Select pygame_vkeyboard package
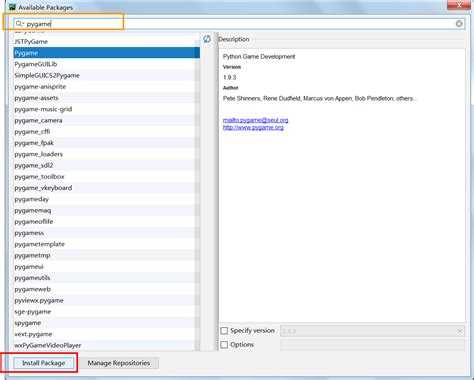 pyautogui.click(x=107, y=188)
